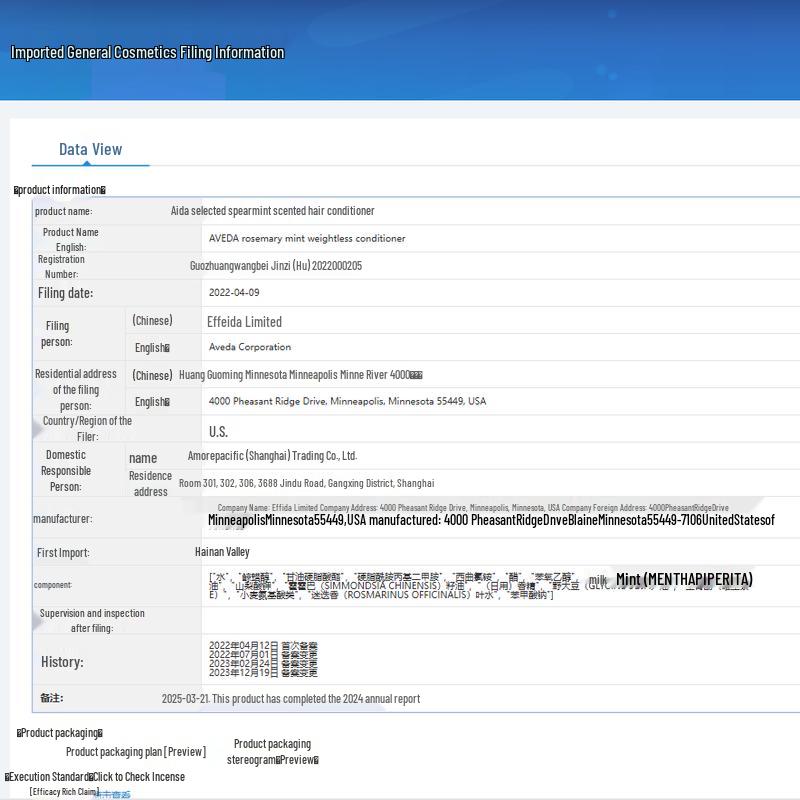Click the 2024 annual report remark text
800x800 pixels.
pos(291,699)
